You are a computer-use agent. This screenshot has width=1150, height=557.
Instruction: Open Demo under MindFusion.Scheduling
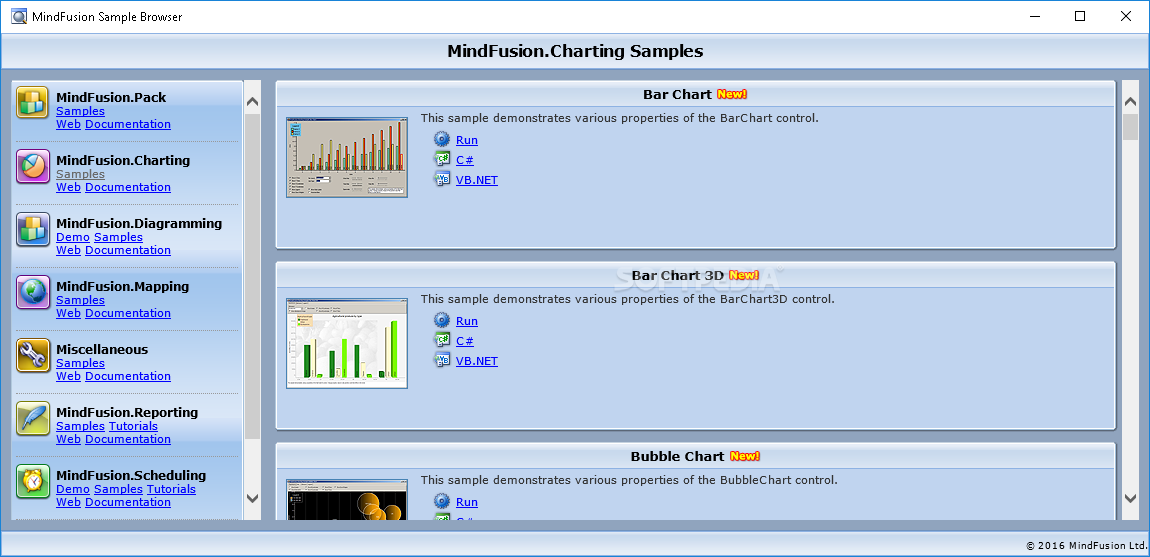(73, 490)
